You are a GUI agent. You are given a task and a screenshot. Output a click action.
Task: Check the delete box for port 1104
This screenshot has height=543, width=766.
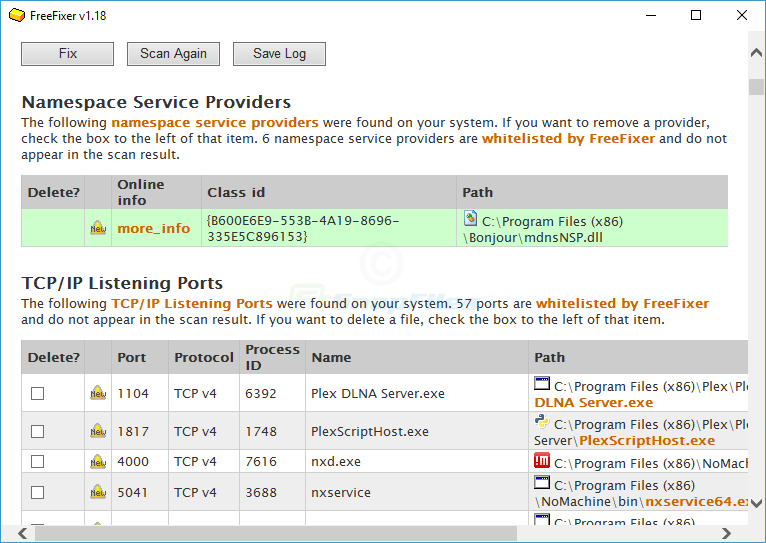(38, 393)
